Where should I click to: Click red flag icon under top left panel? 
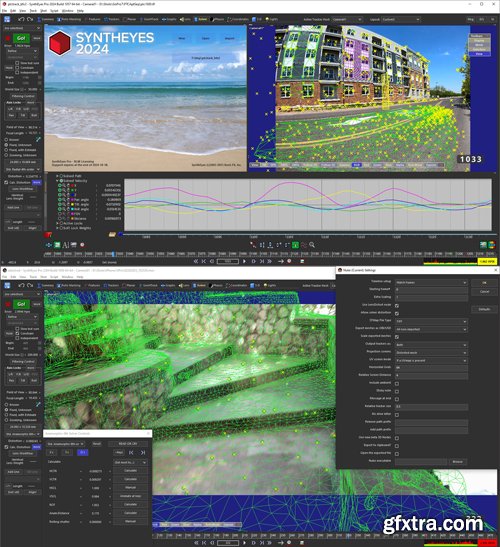point(48,235)
